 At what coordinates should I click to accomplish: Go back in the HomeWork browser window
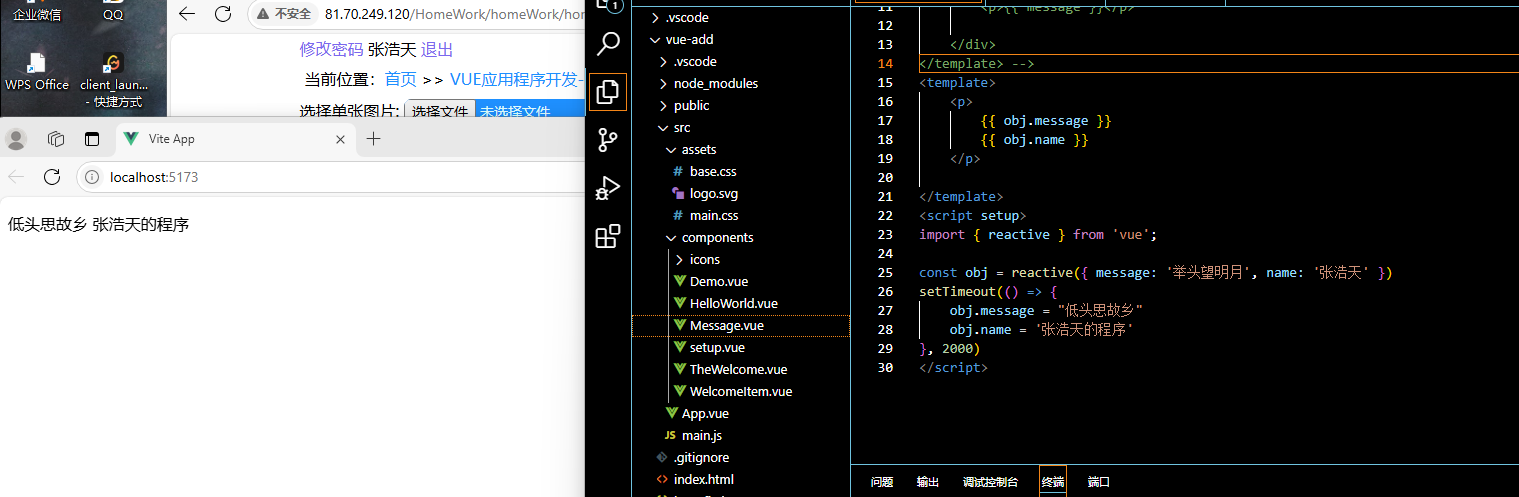point(187,14)
